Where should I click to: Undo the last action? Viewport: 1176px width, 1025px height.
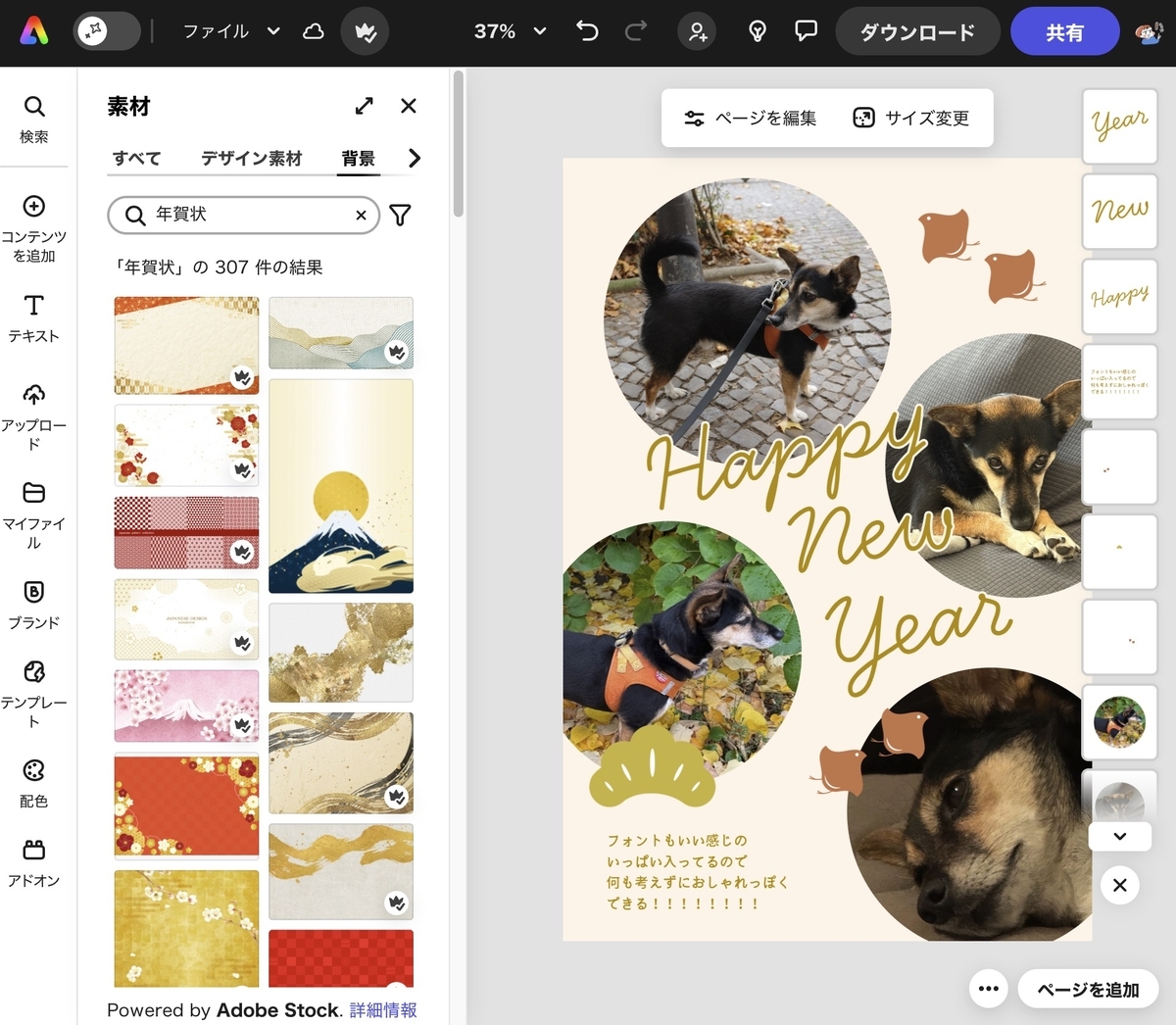point(587,31)
